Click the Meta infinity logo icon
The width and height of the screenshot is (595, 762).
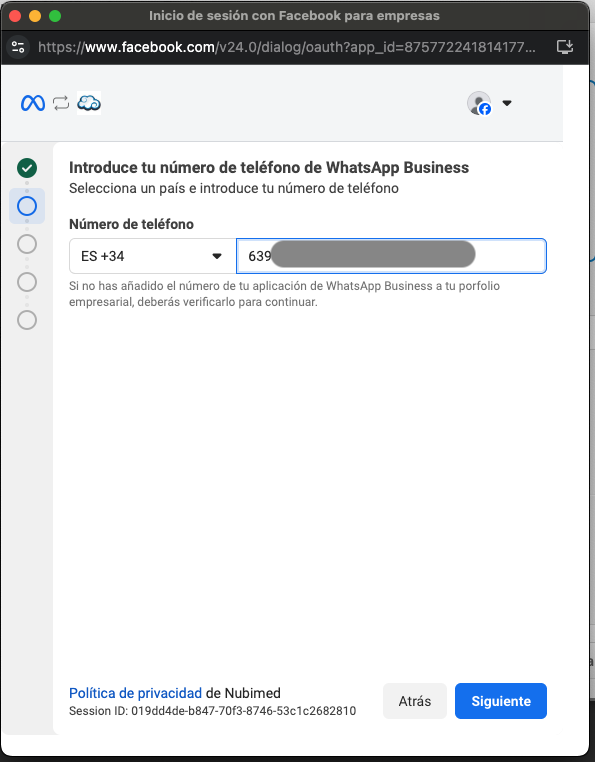tap(33, 103)
